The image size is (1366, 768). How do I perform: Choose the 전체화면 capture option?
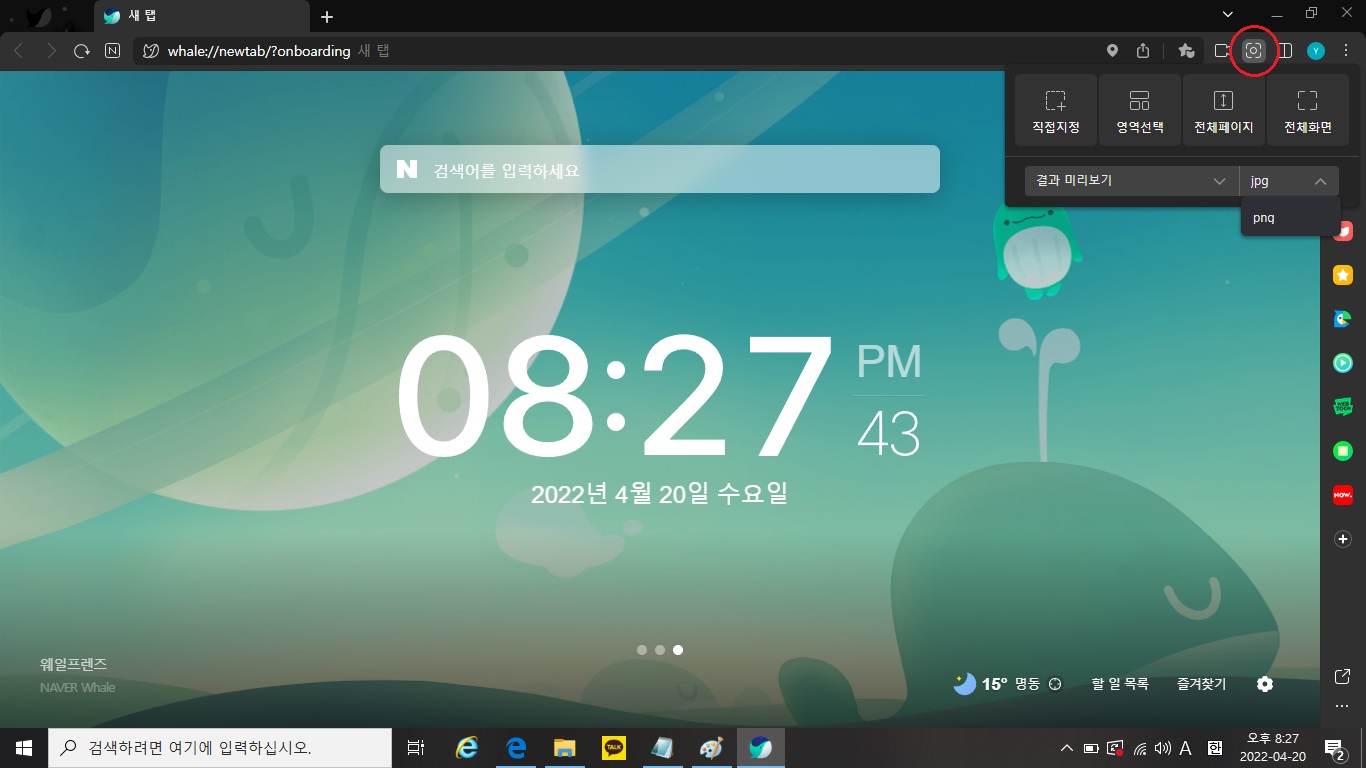pos(1308,111)
